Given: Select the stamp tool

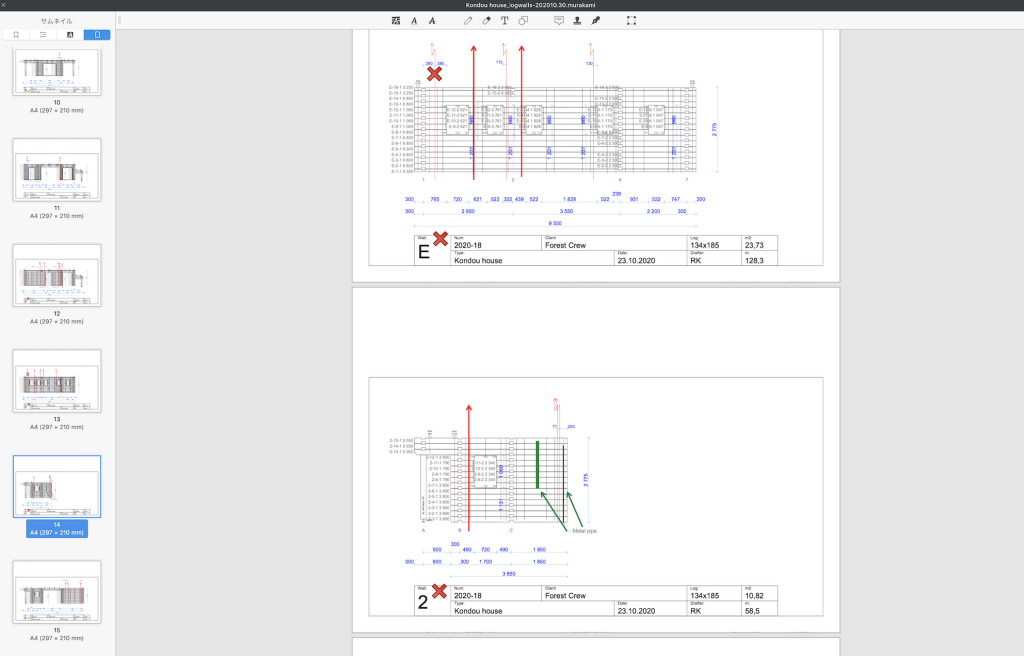Looking at the screenshot, I should (x=577, y=21).
